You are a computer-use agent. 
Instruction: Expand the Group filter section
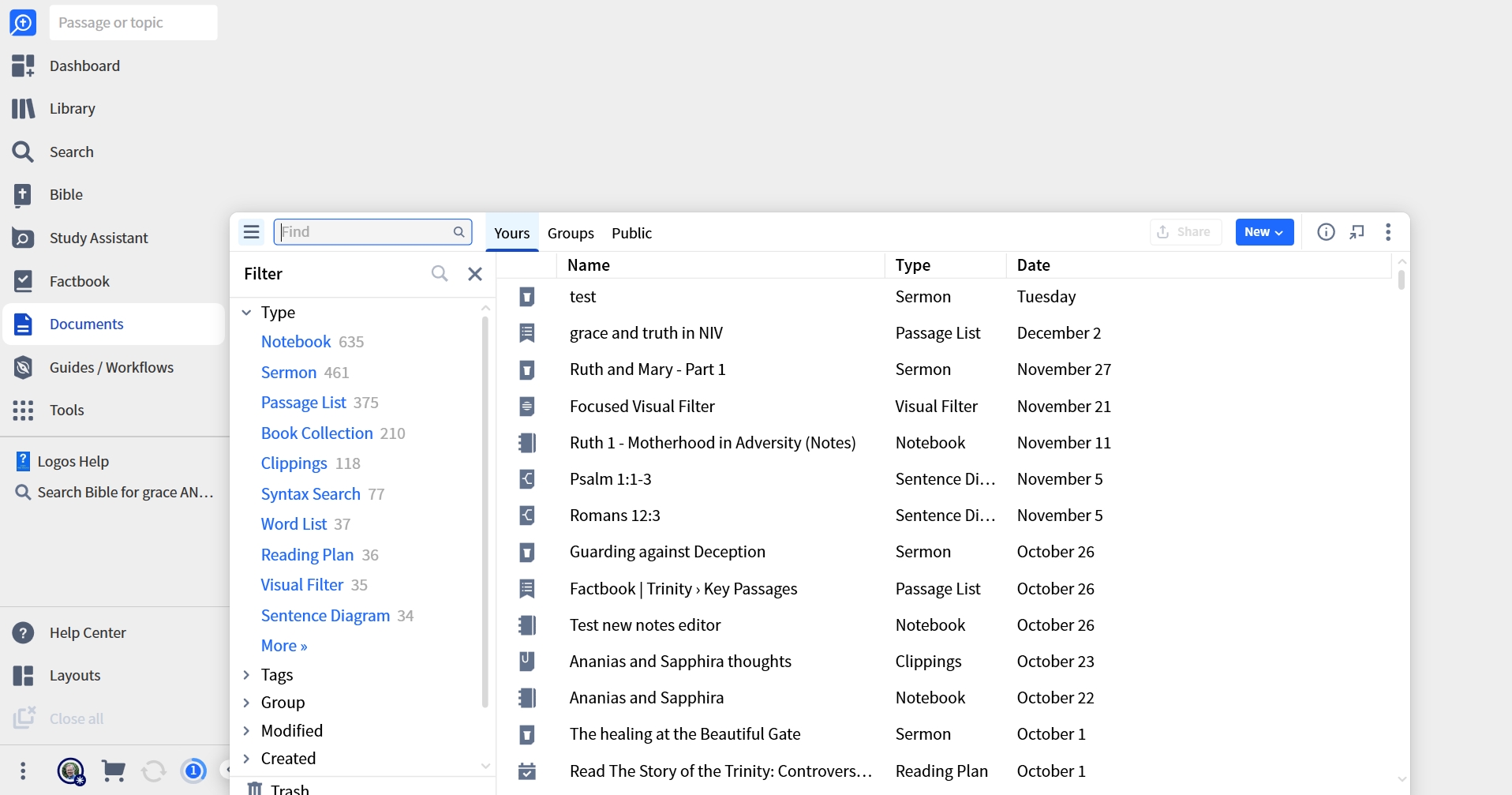coord(246,702)
